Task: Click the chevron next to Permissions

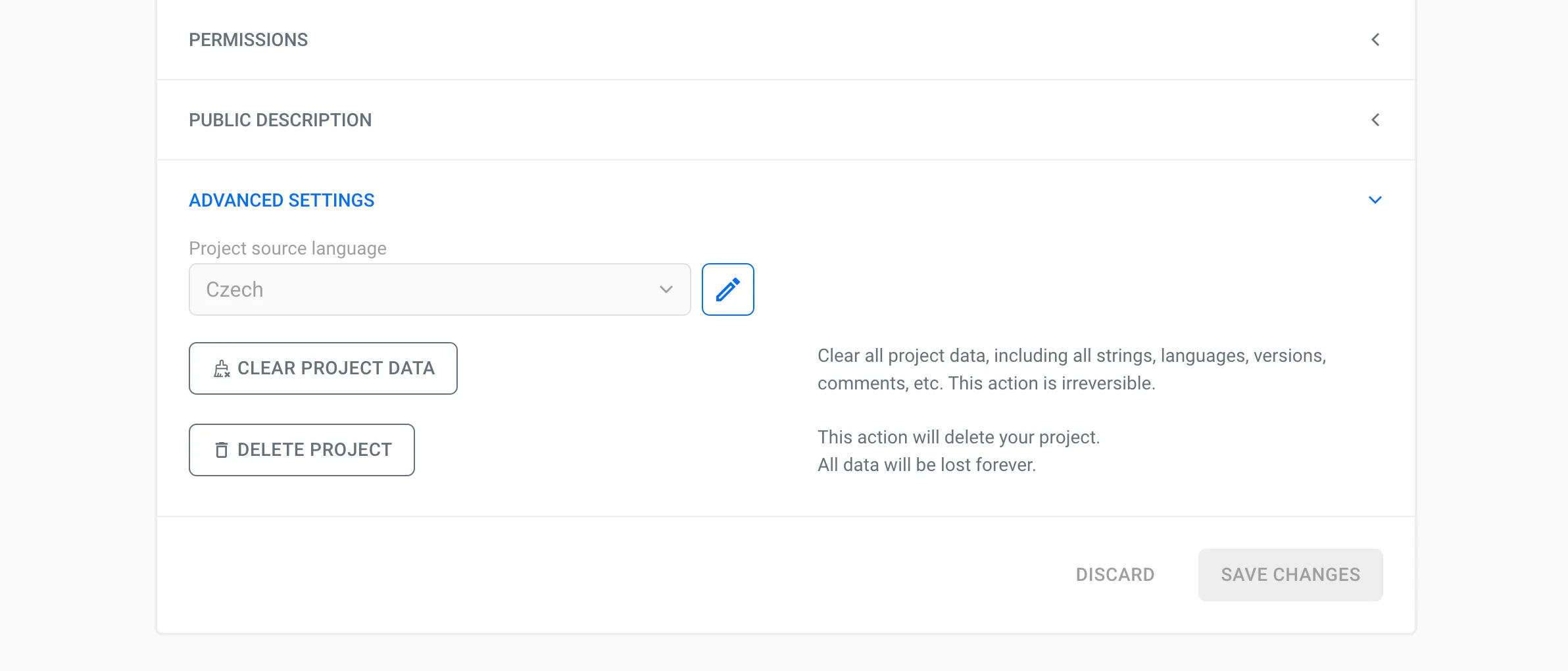Action: pyautogui.click(x=1377, y=39)
